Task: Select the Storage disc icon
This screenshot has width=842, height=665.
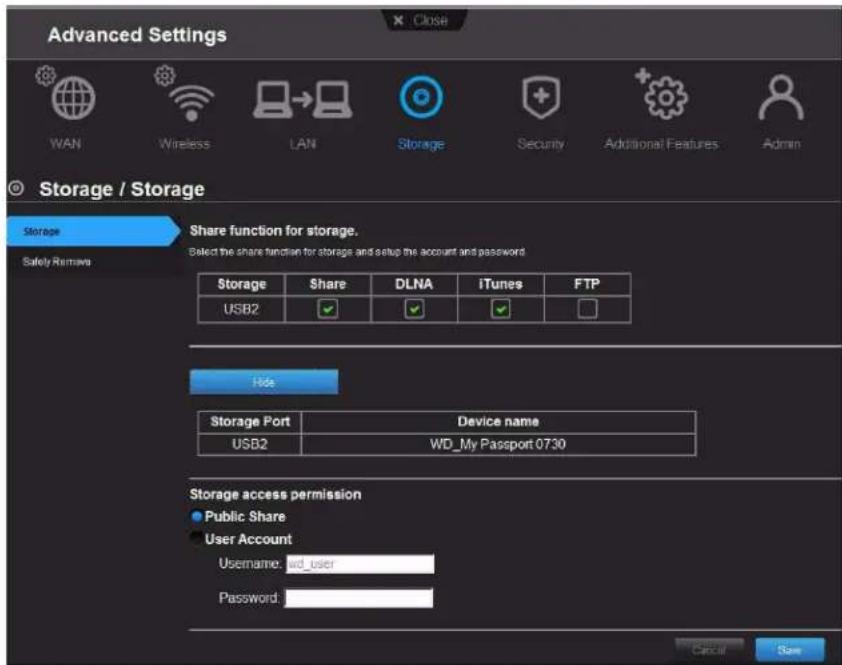Action: coord(422,97)
